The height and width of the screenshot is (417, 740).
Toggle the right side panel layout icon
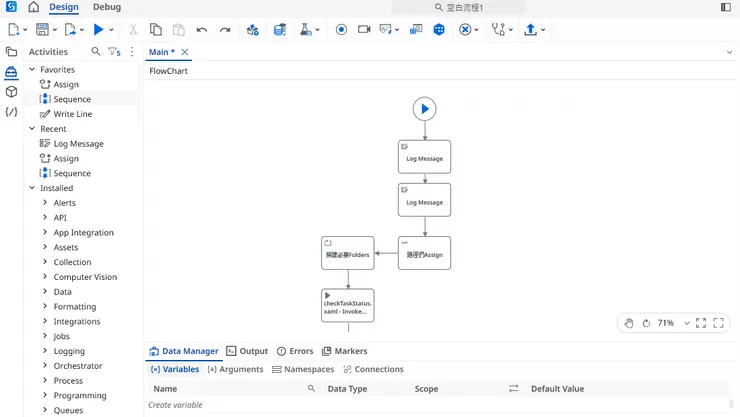click(726, 7)
